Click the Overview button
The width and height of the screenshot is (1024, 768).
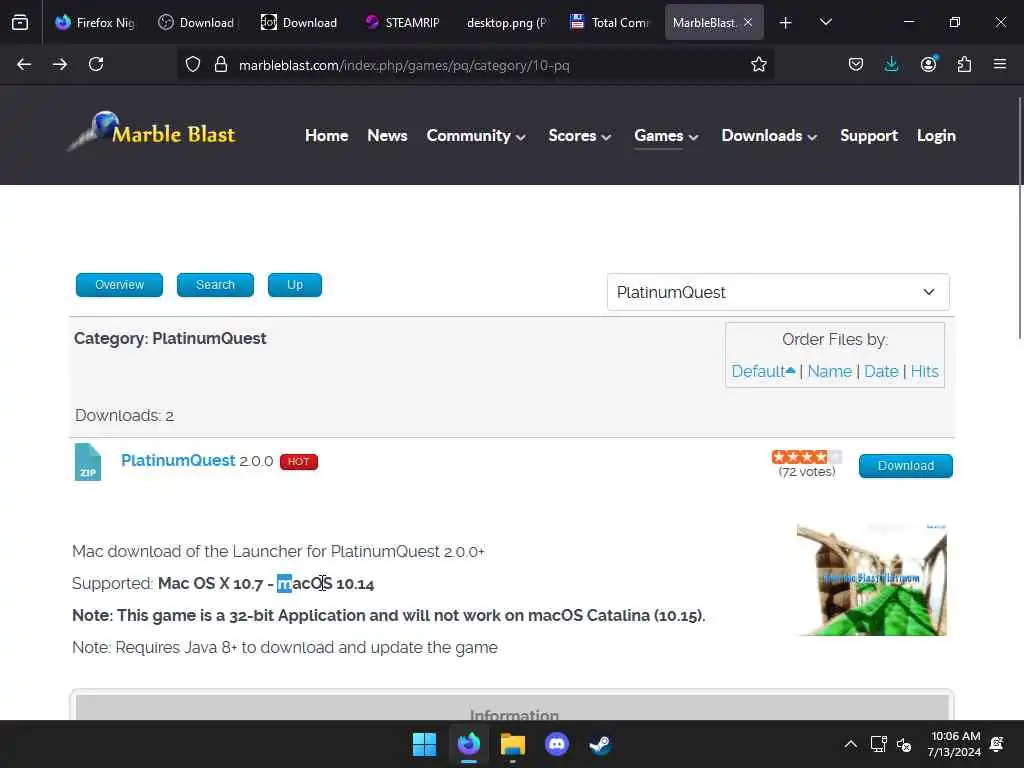pyautogui.click(x=119, y=285)
